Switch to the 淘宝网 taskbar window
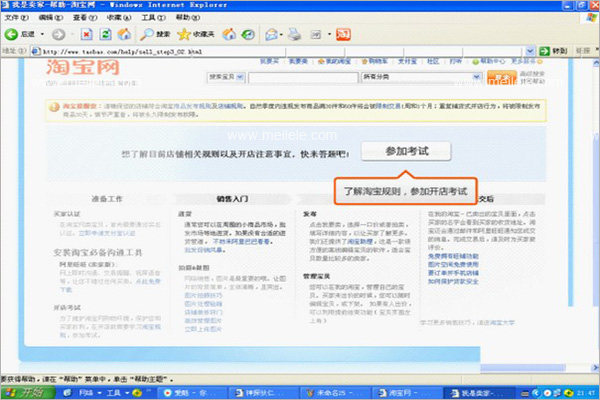This screenshot has width=600, height=400. pyautogui.click(x=406, y=393)
